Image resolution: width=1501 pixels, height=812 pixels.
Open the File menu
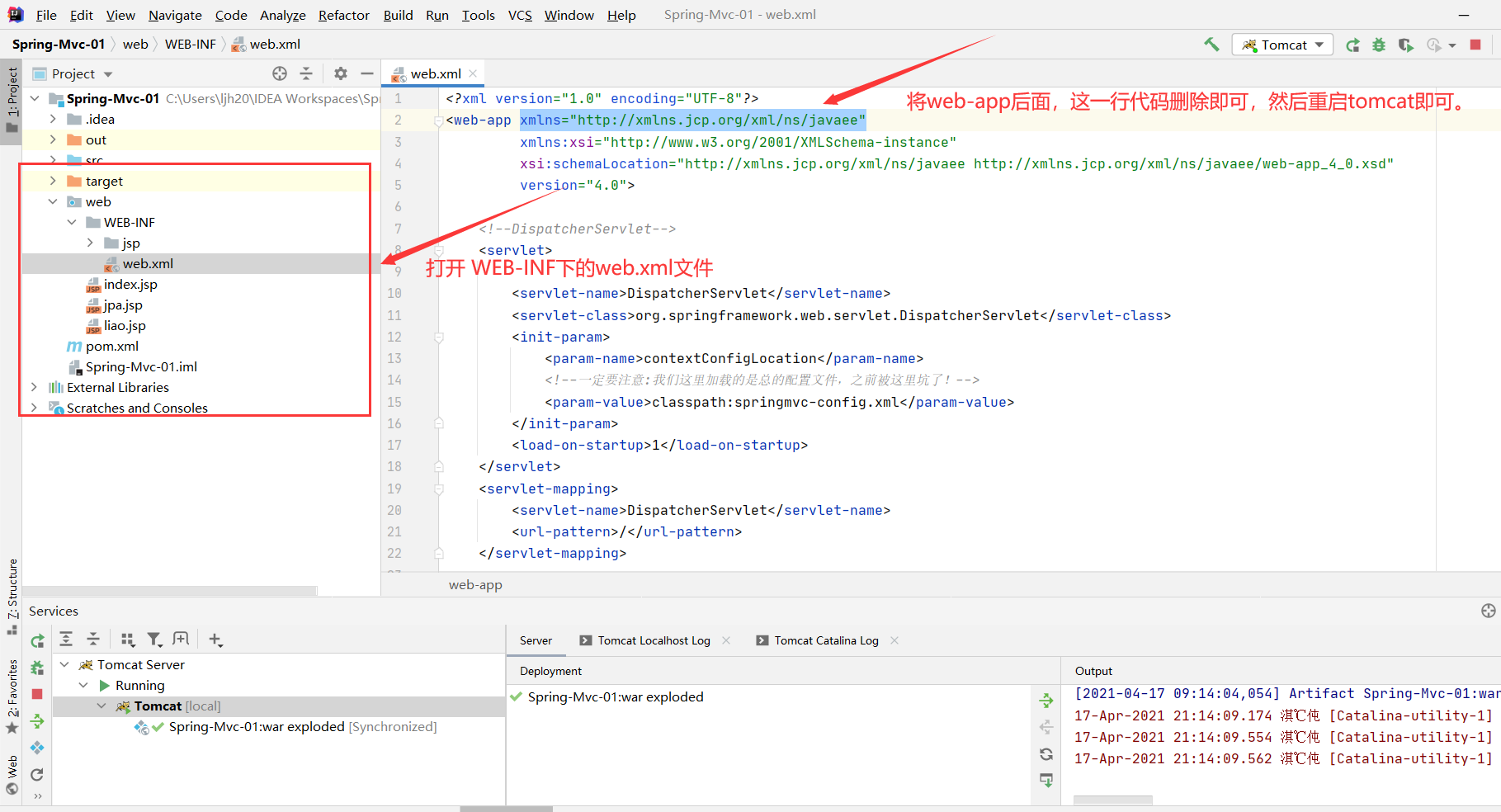pyautogui.click(x=46, y=15)
